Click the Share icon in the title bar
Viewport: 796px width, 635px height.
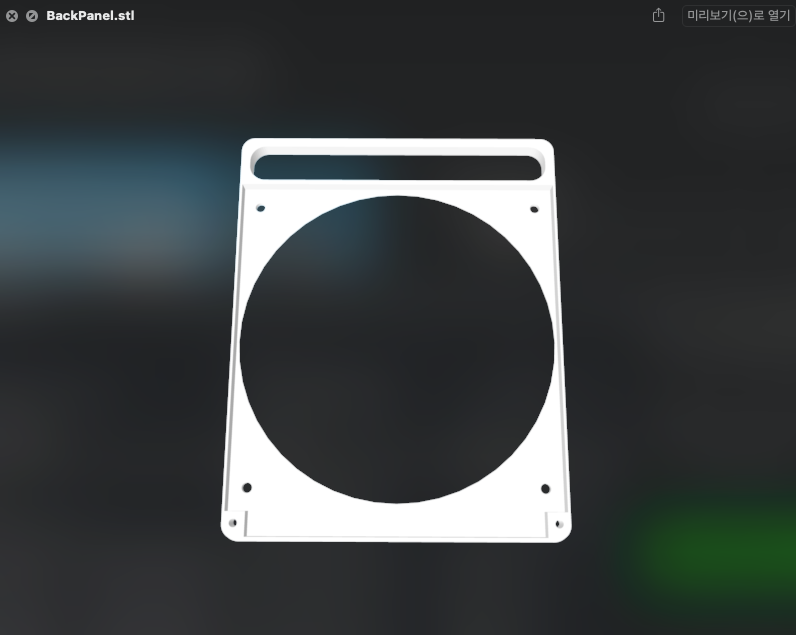(x=658, y=16)
